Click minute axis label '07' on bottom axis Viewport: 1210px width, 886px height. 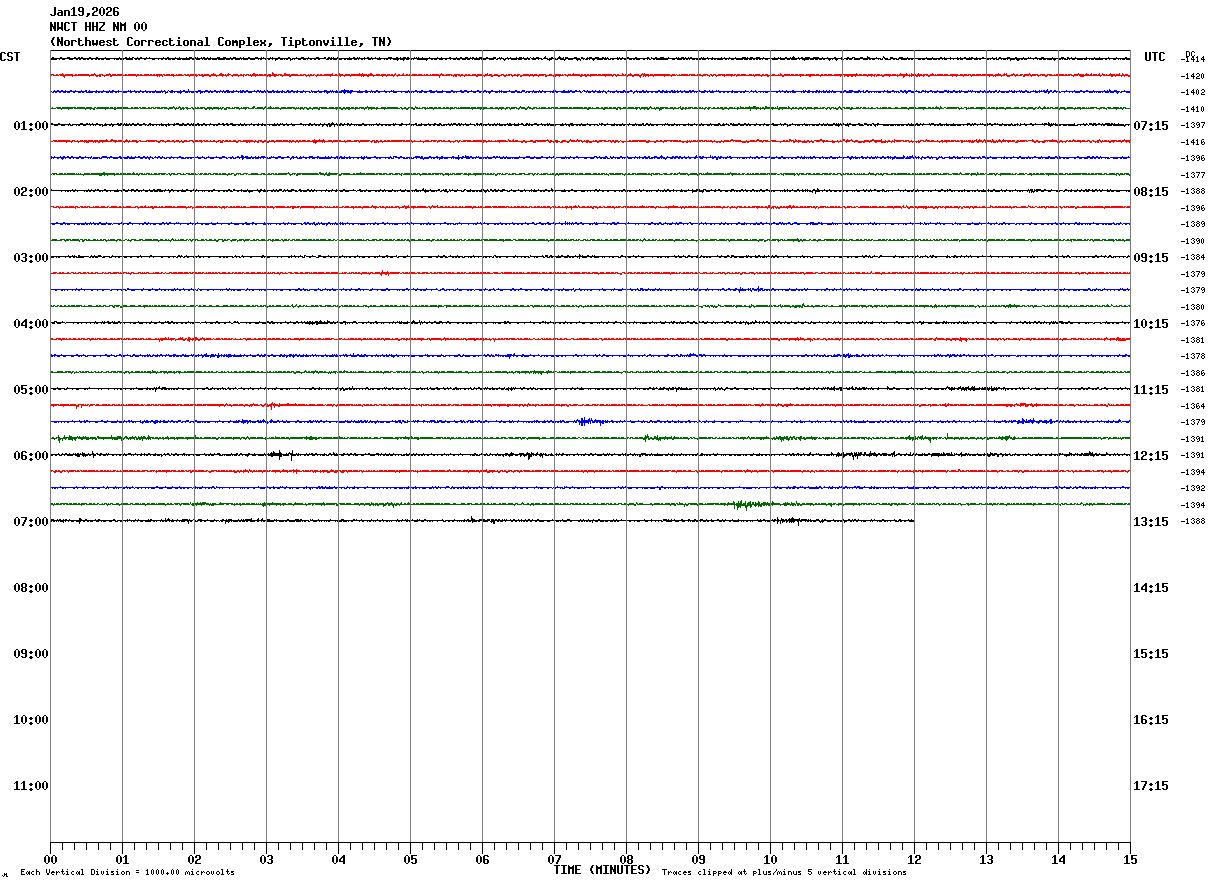554,860
